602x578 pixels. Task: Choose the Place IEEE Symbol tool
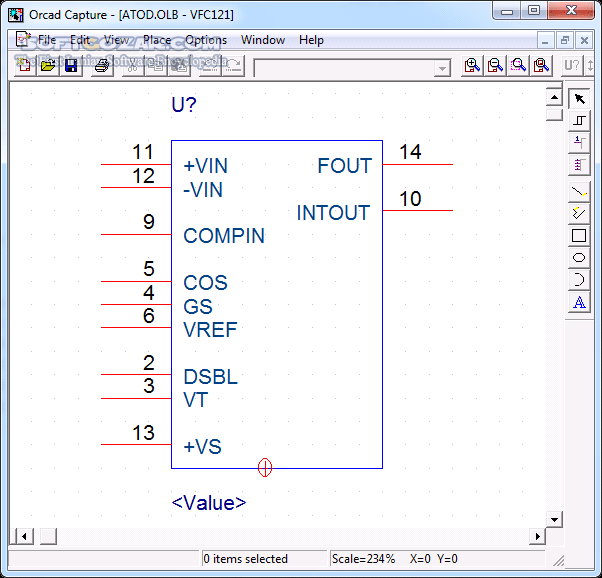coord(579,120)
